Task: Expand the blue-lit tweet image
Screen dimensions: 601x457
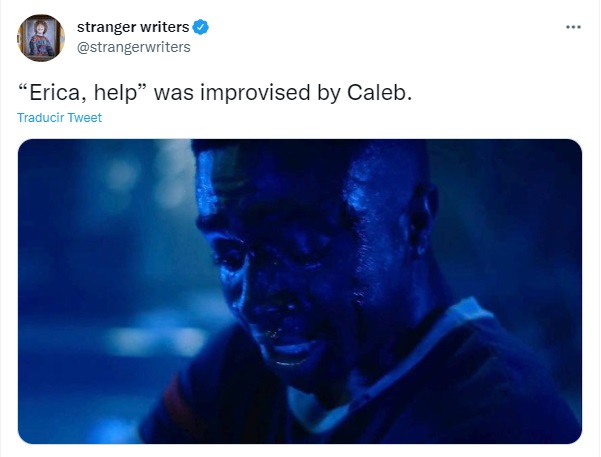Action: pyautogui.click(x=300, y=291)
